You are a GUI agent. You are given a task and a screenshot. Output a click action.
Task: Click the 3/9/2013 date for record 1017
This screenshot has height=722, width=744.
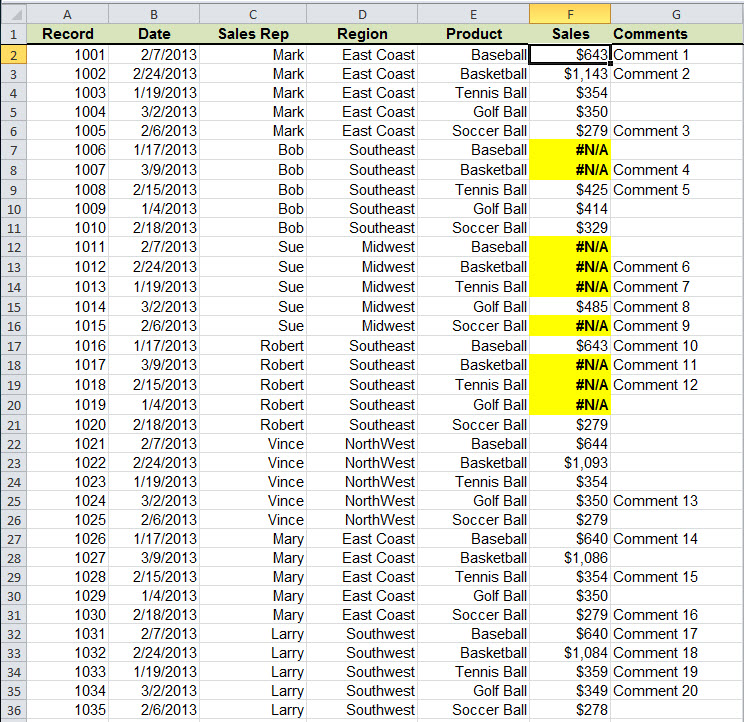pyautogui.click(x=154, y=365)
